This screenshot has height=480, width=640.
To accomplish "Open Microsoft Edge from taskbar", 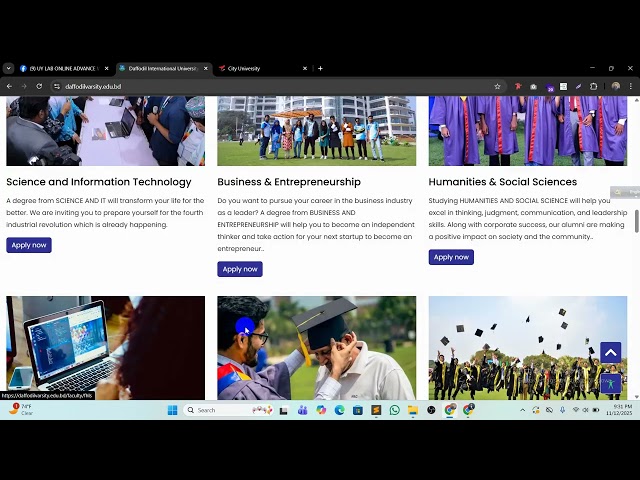I will (340, 410).
